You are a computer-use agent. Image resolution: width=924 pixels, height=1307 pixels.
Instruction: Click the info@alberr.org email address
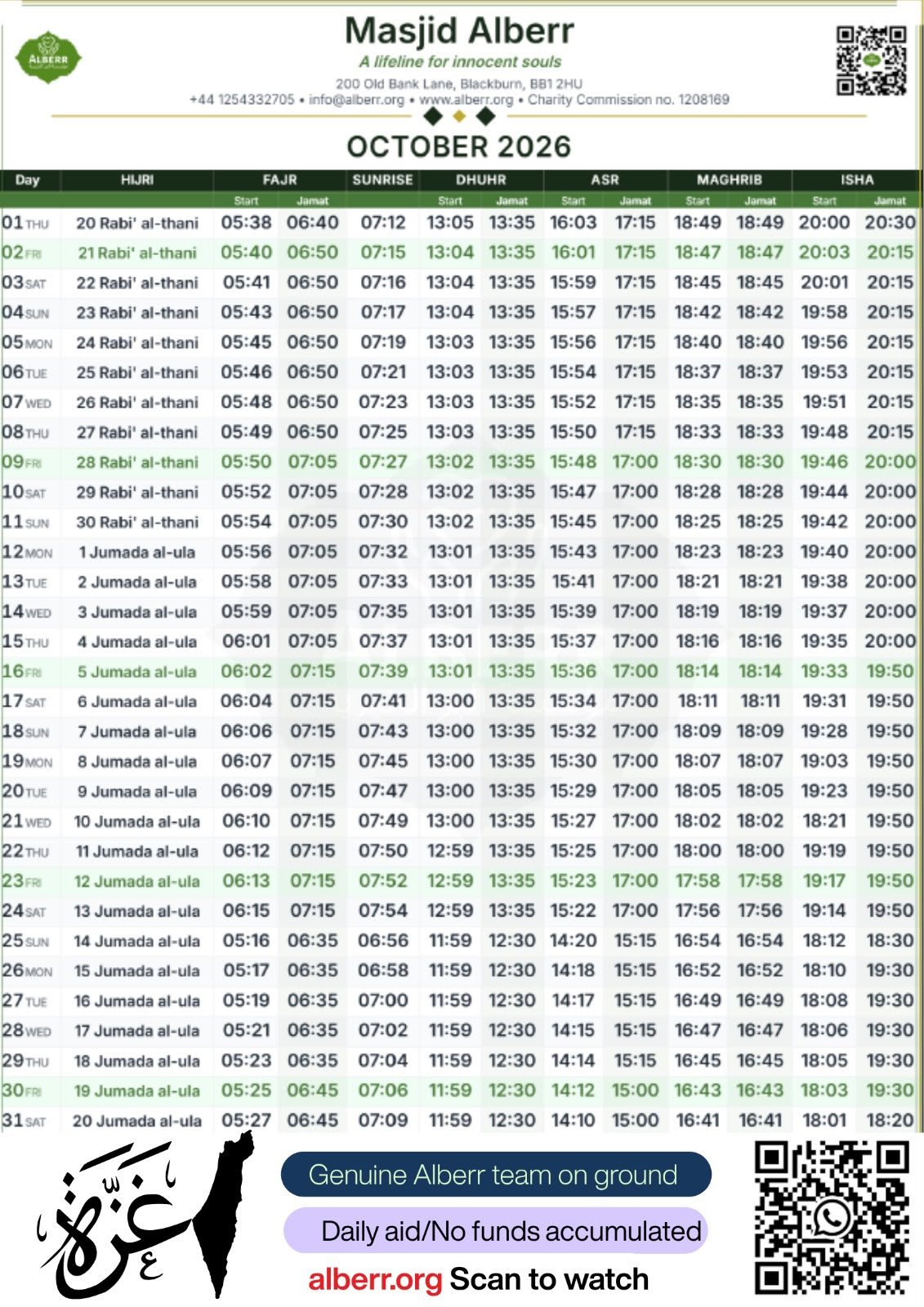(357, 100)
